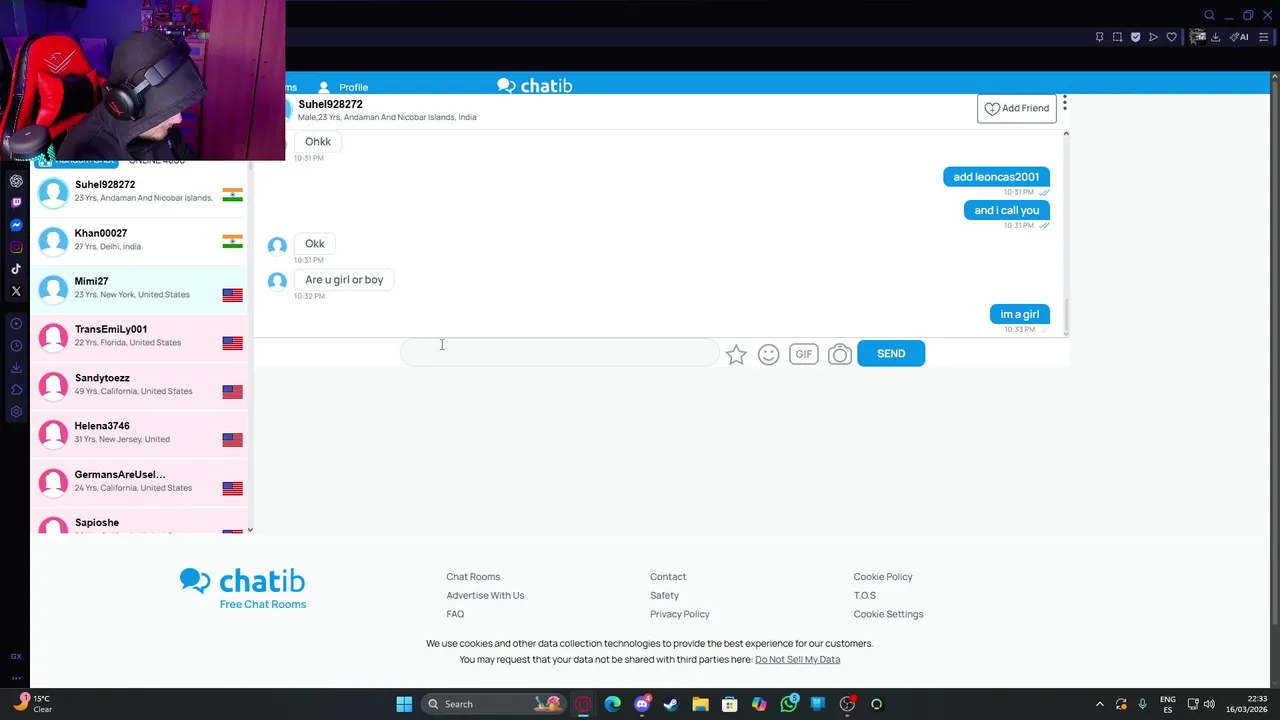
Task: Open the Profile menu item
Action: coord(343,87)
